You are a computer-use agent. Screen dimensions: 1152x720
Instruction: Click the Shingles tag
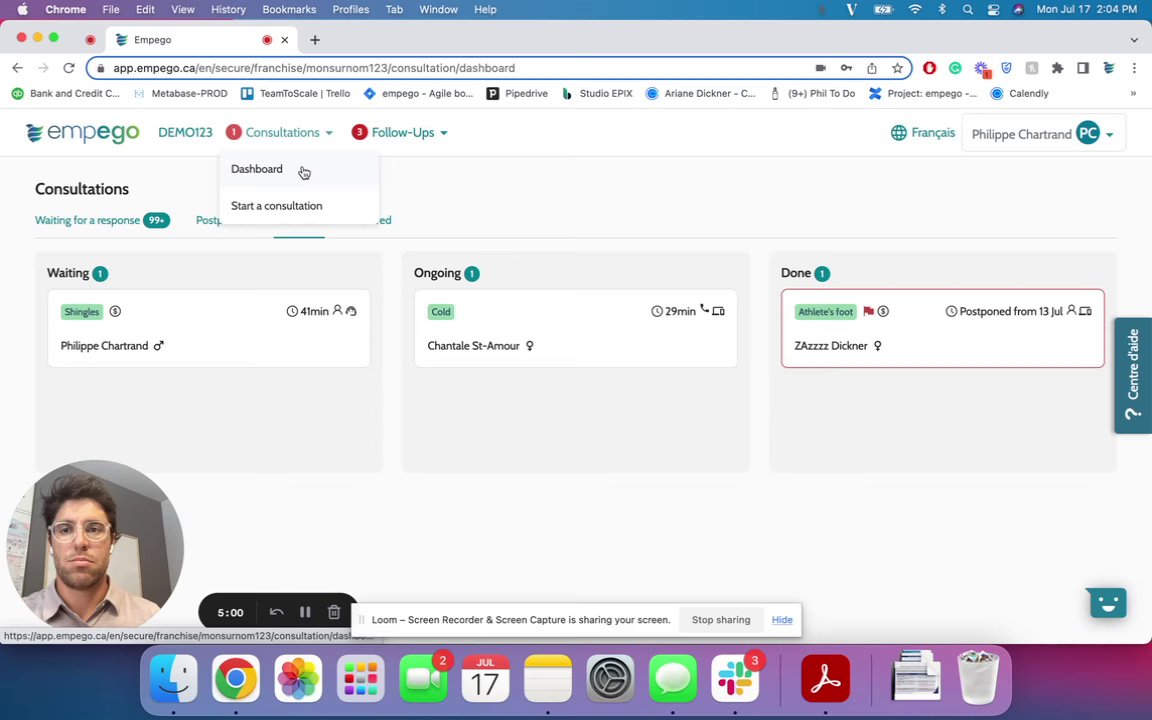[x=82, y=312]
